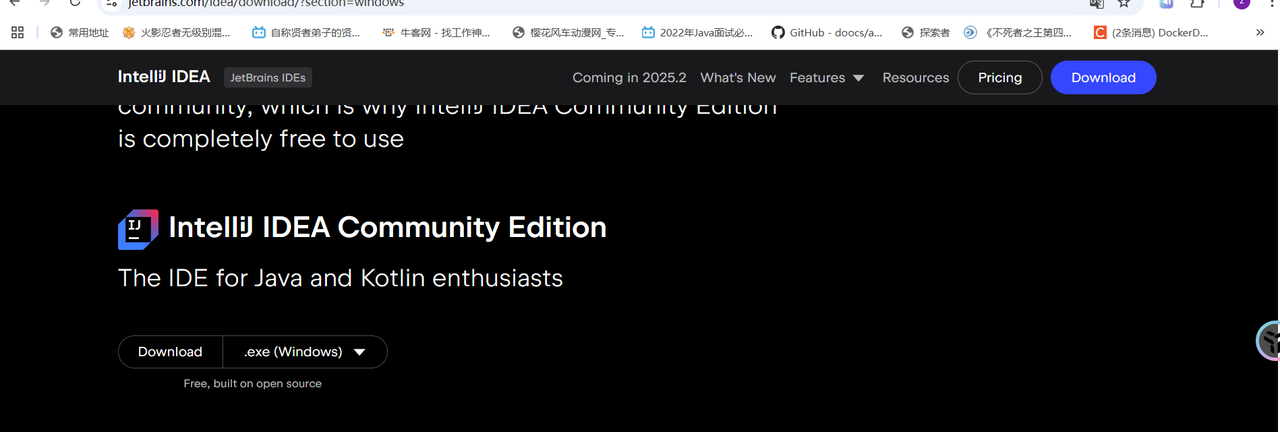Bookmark this page with the star icon
The height and width of the screenshot is (432, 1280).
tap(1123, 4)
